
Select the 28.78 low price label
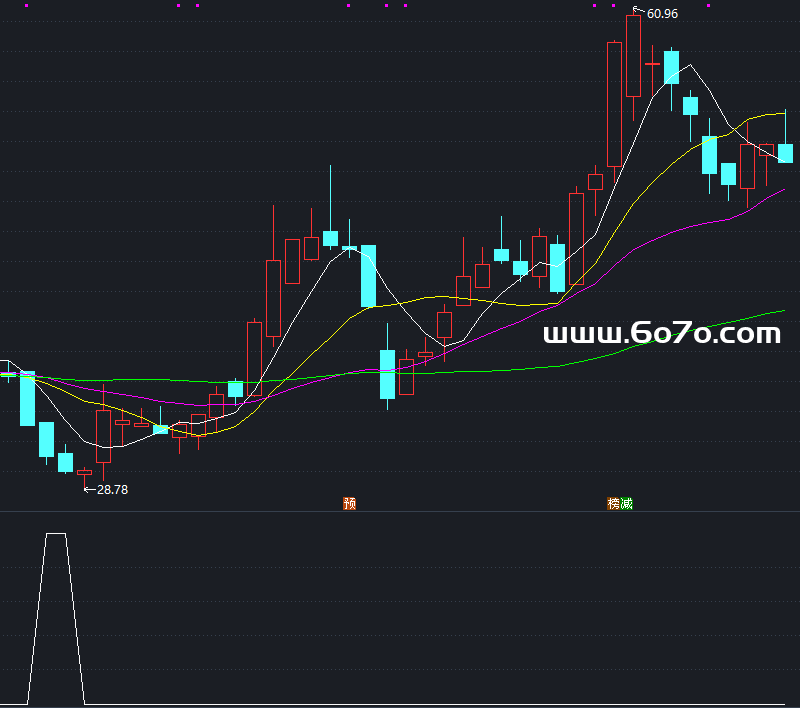[x=112, y=490]
